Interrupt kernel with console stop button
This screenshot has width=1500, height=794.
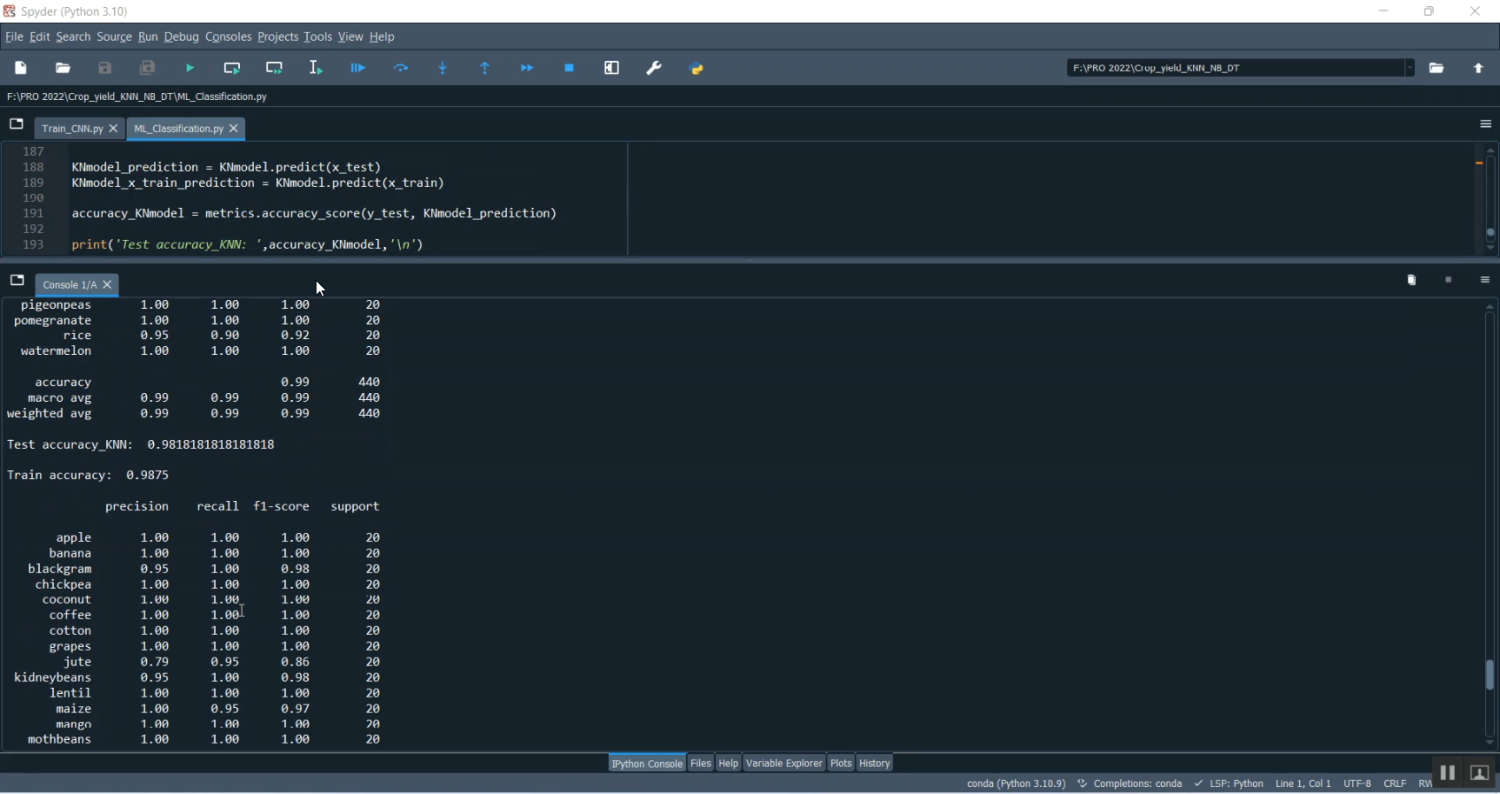click(1448, 280)
